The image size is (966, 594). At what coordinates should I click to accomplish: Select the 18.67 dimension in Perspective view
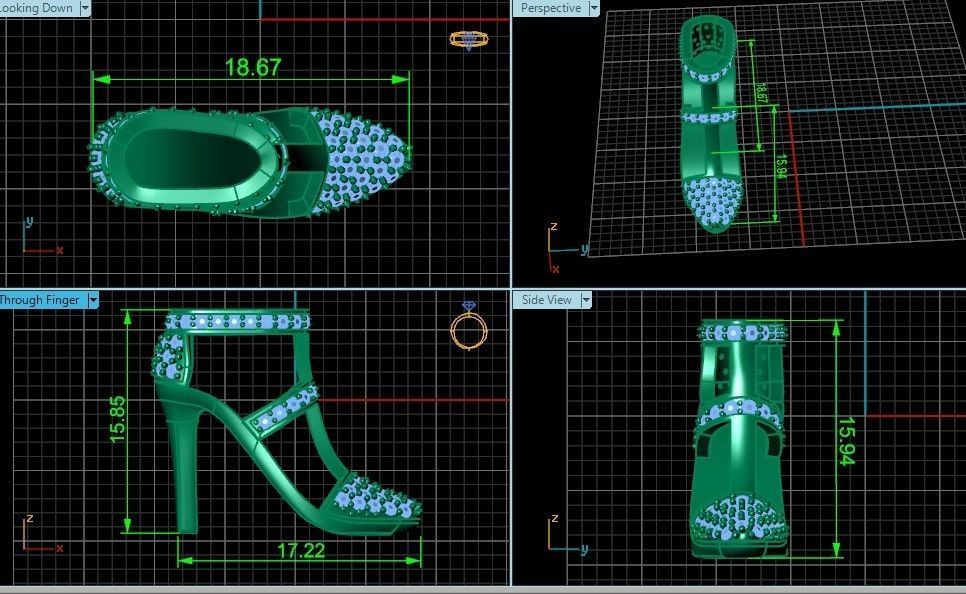(761, 94)
